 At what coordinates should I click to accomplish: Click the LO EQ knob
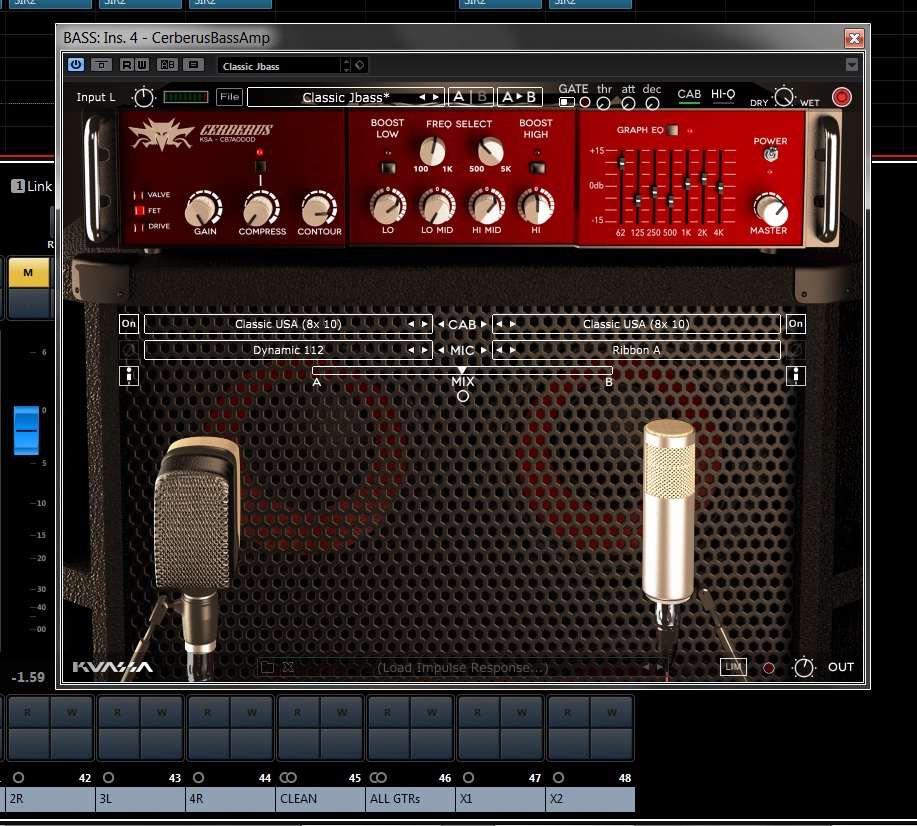(x=388, y=205)
